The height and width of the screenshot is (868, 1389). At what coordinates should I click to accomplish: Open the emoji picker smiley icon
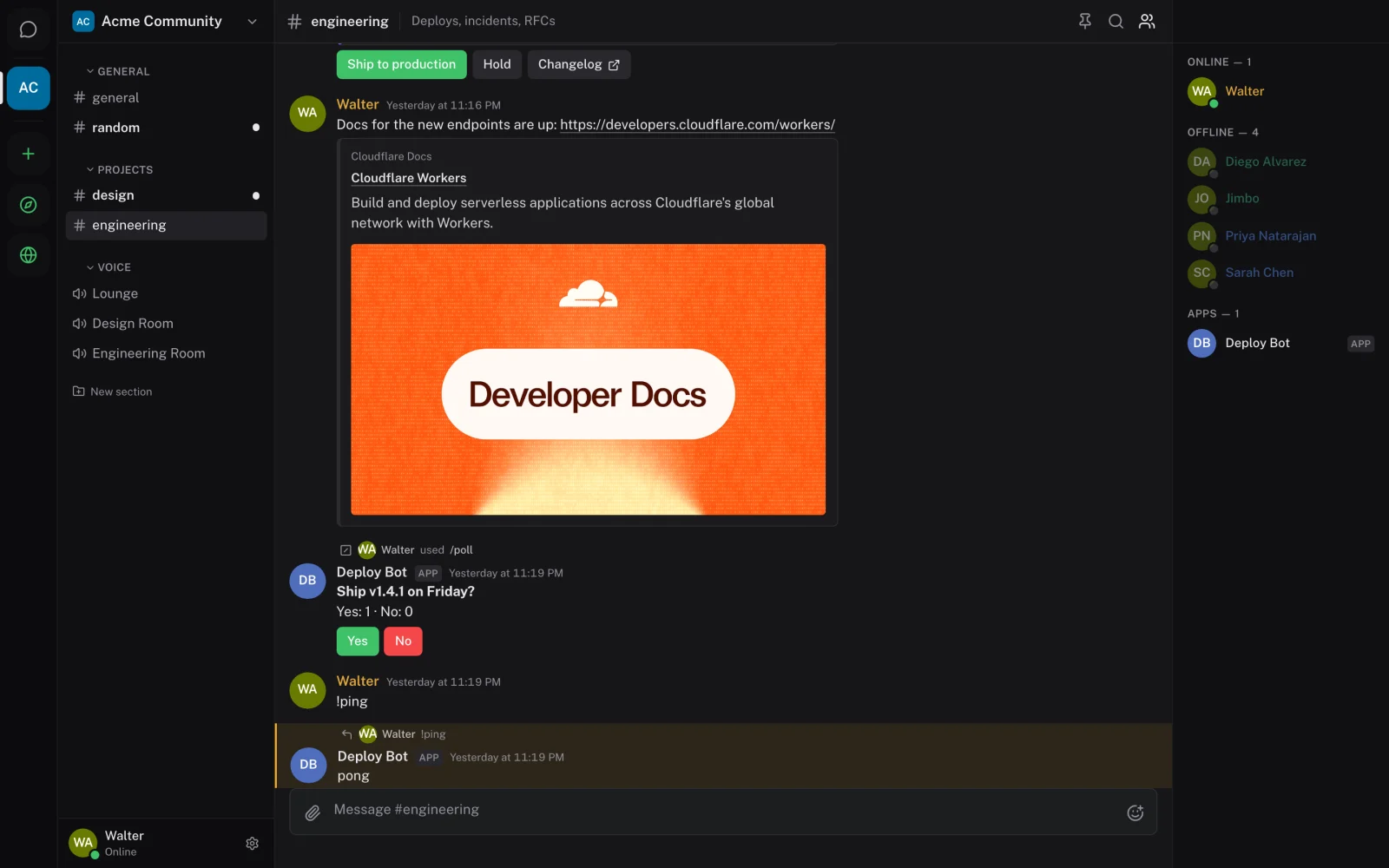(1135, 812)
